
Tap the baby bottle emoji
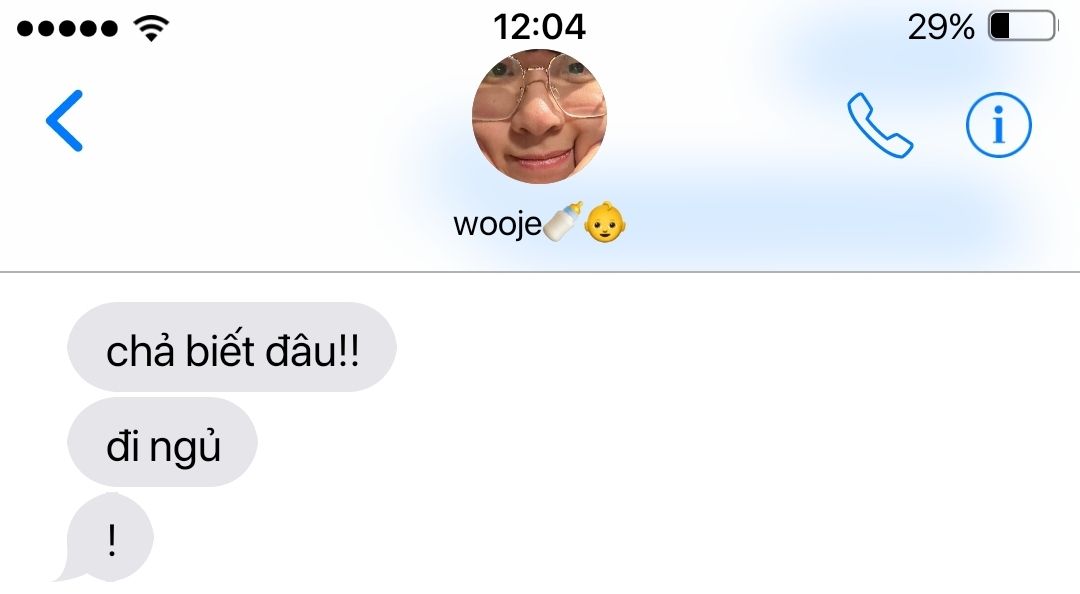coord(563,222)
